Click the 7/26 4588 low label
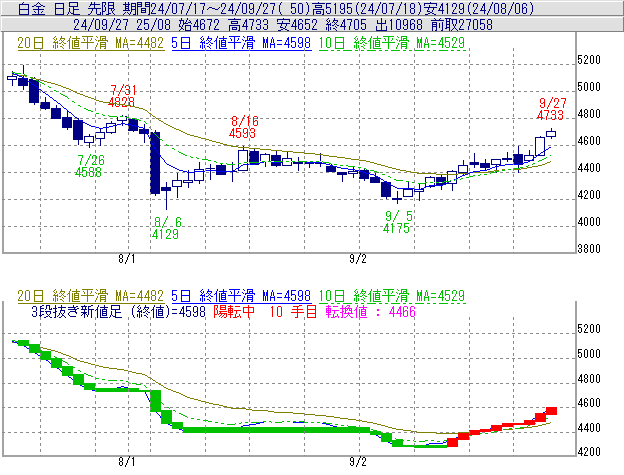 click(x=90, y=166)
